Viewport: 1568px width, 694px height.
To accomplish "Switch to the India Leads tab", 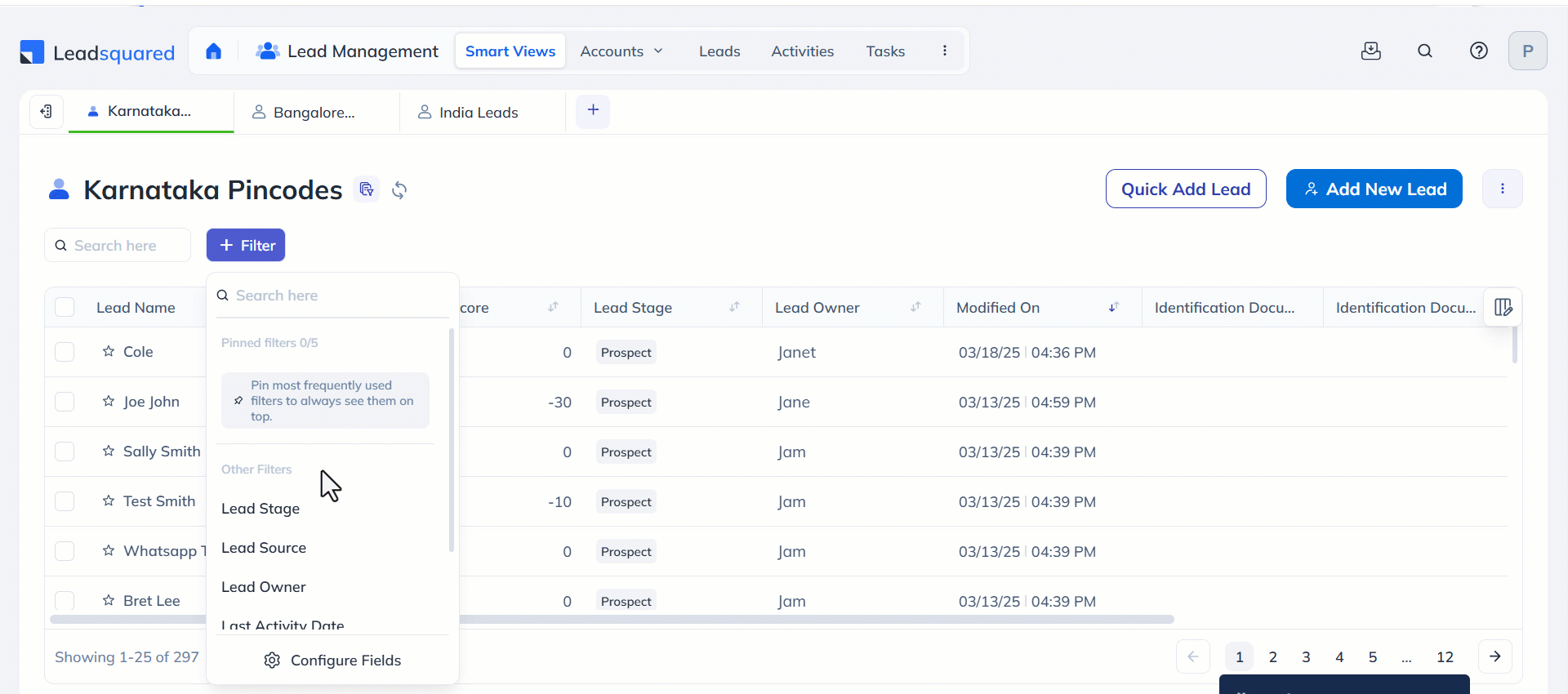I will [482, 112].
